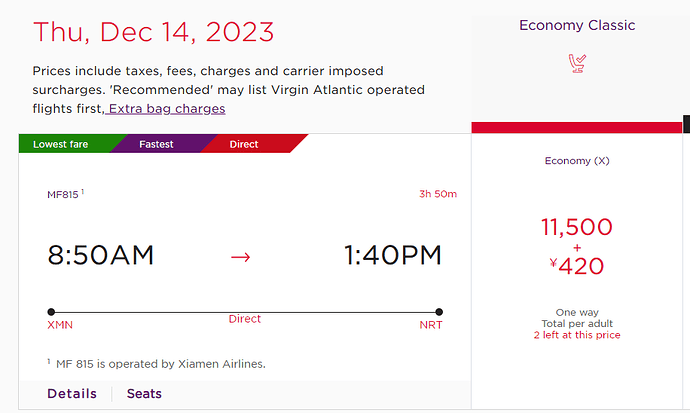This screenshot has width=690, height=413.
Task: Open the flight Details tab
Action: point(72,393)
